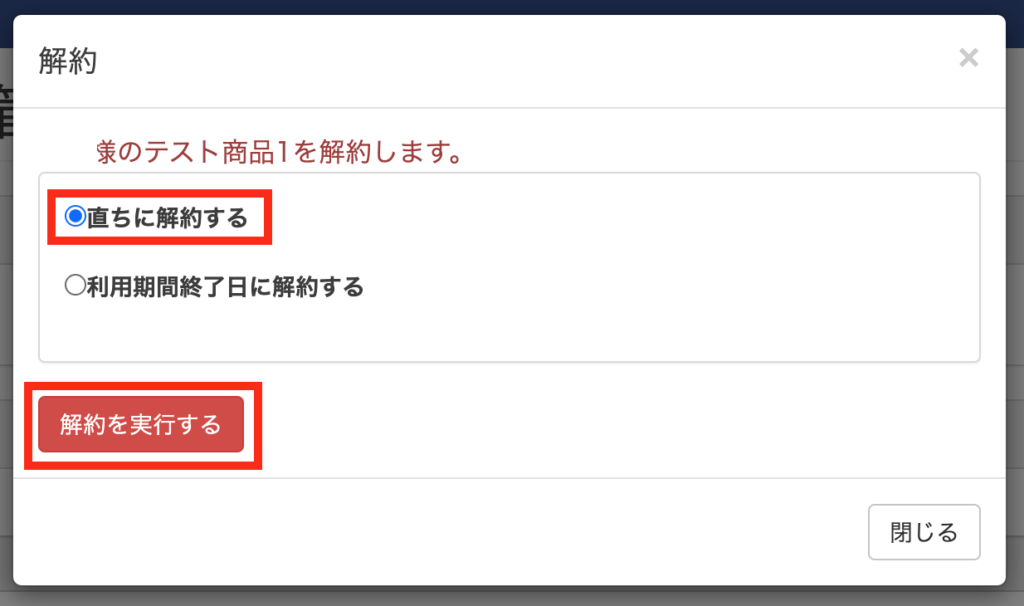Click the dimmed backdrop below the dialog
1024x606 pixels.
(x=512, y=596)
